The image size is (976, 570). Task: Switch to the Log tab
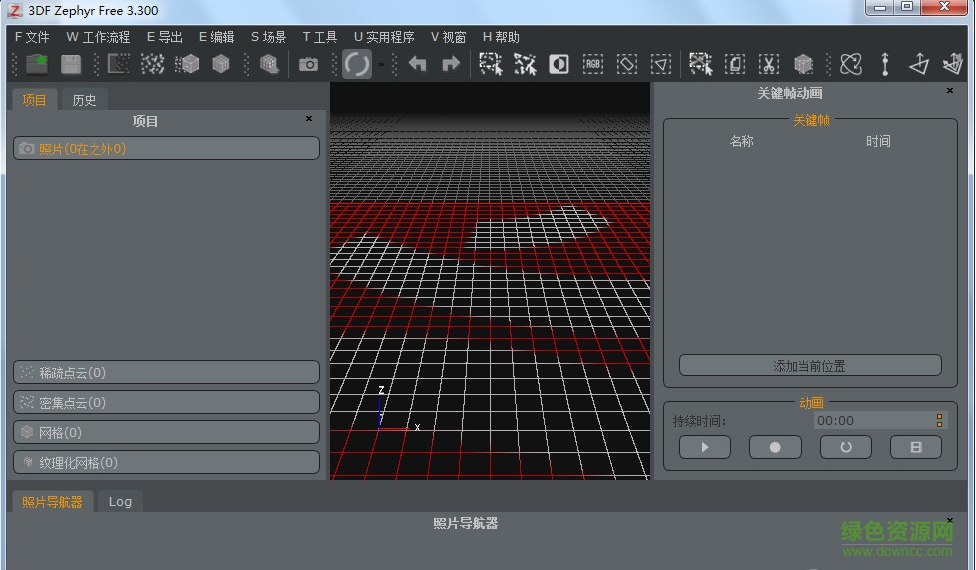click(x=120, y=501)
